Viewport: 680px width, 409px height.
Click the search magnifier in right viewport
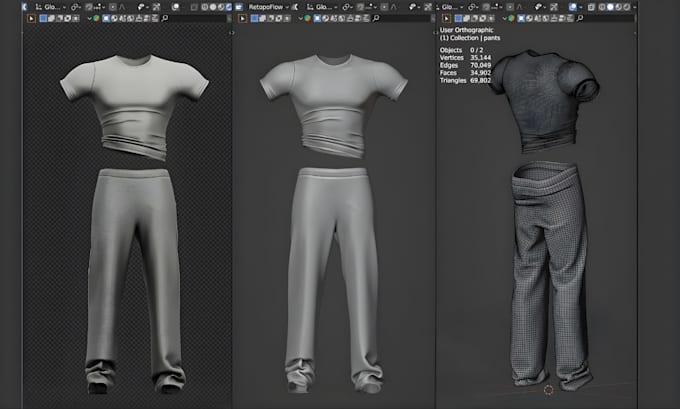tap(580, 18)
